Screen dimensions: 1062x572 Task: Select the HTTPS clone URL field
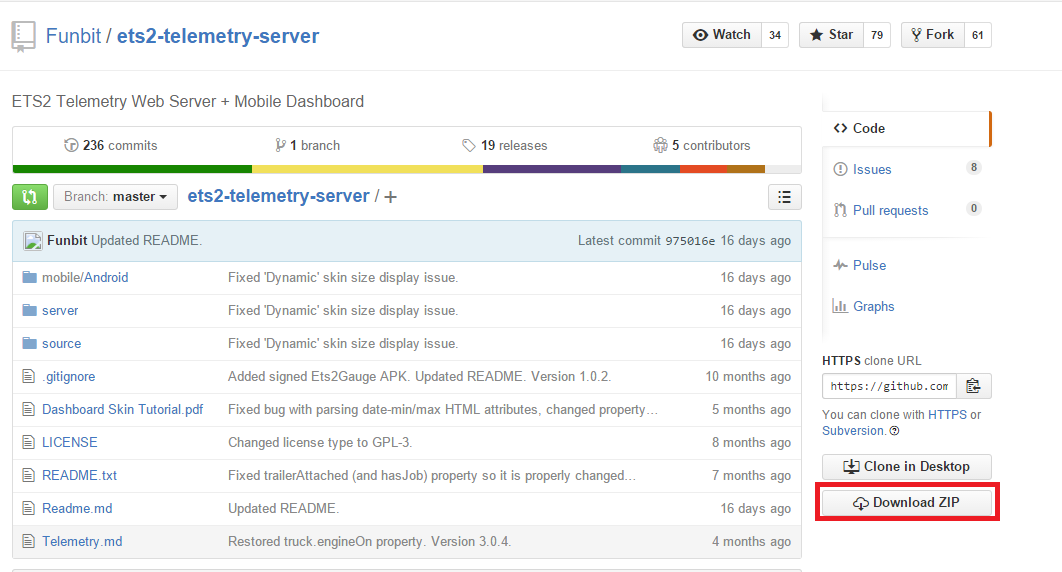(x=889, y=386)
